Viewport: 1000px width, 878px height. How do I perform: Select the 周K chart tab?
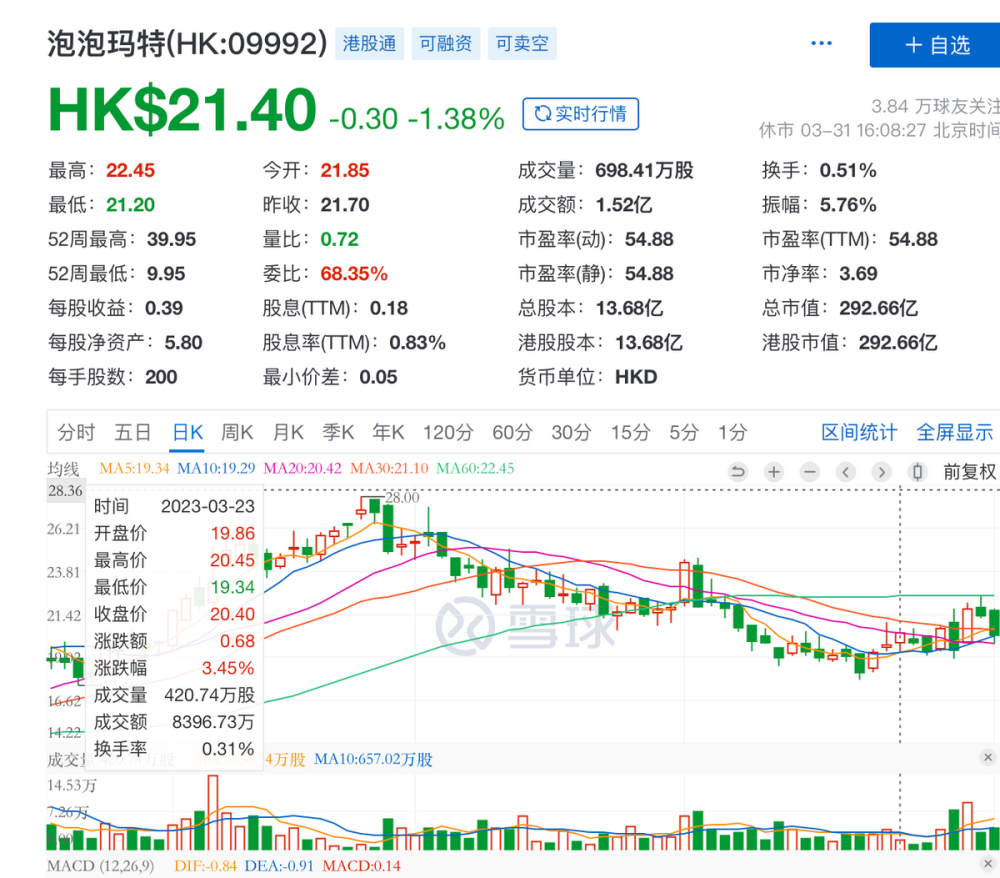tap(237, 432)
